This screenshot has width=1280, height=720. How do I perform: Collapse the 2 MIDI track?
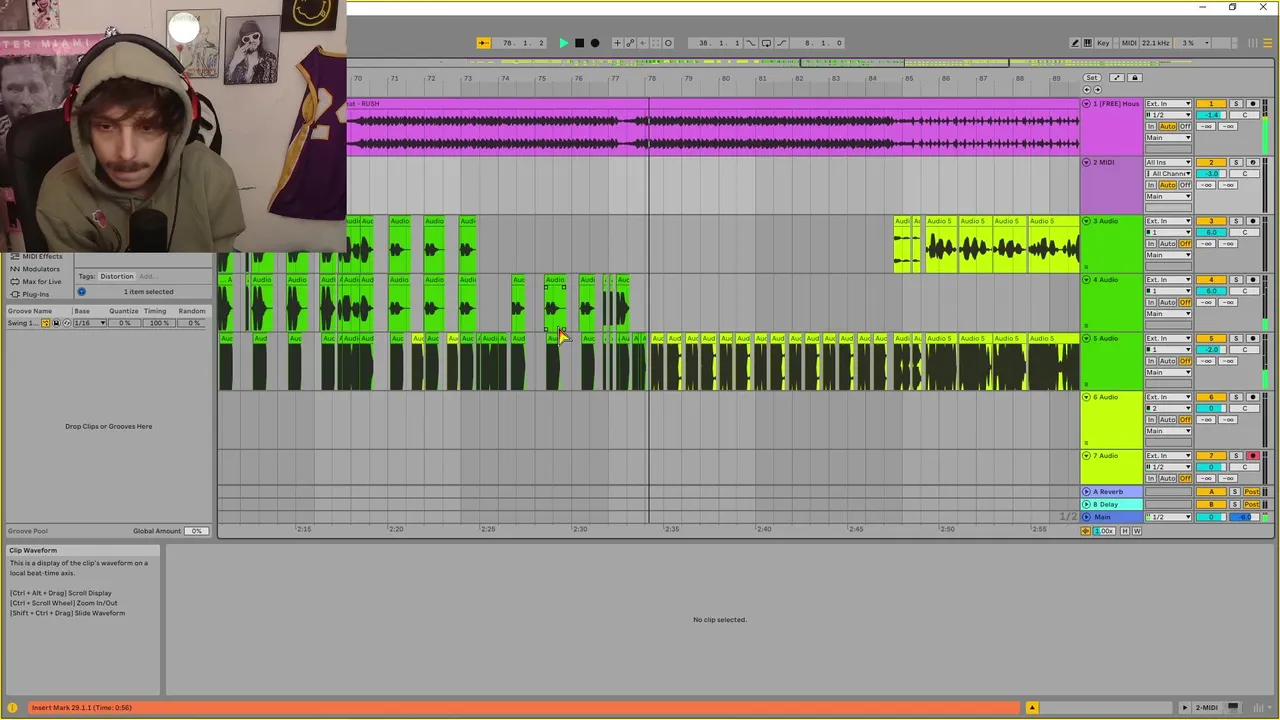click(1087, 162)
